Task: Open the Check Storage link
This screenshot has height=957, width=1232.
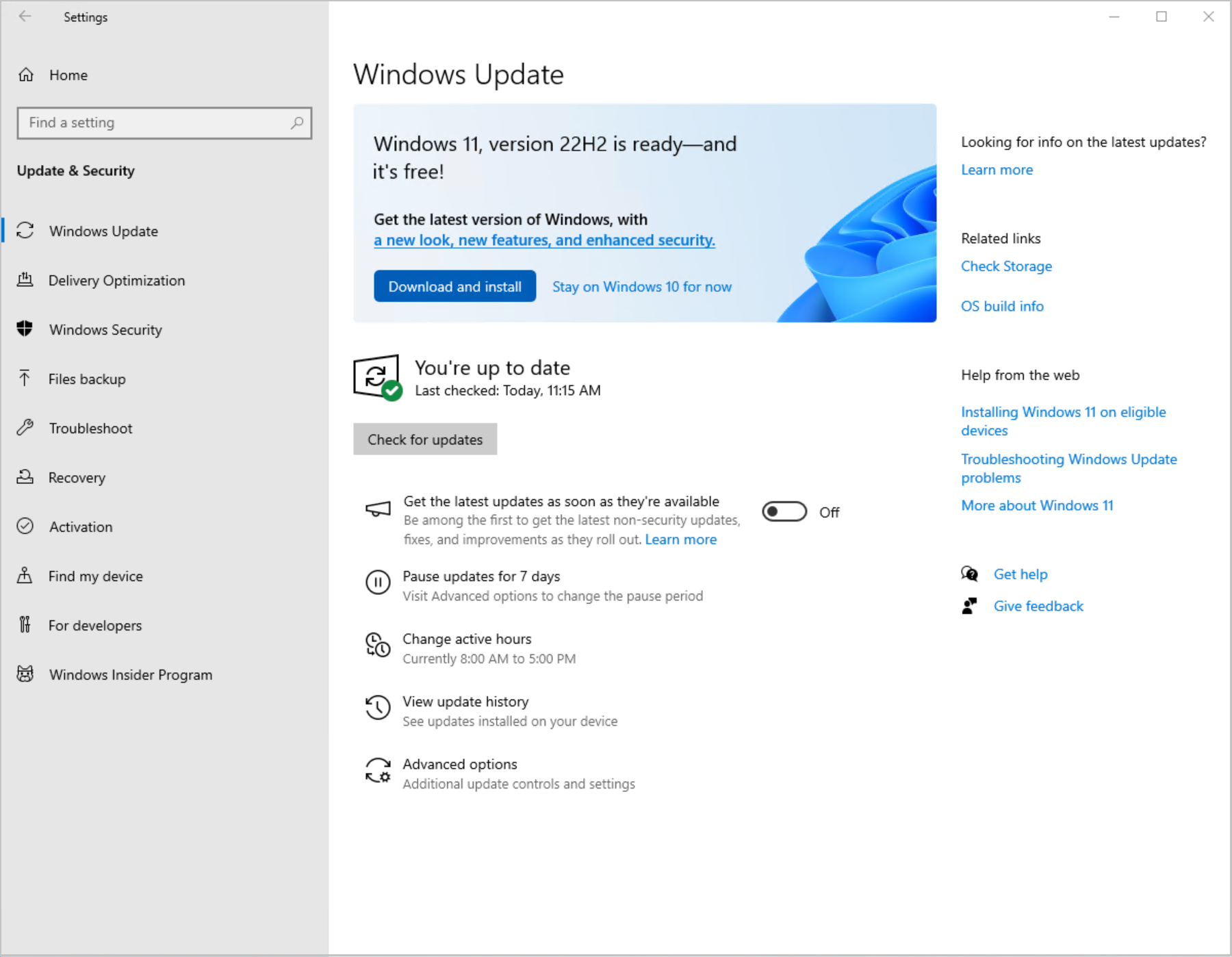Action: point(1006,266)
